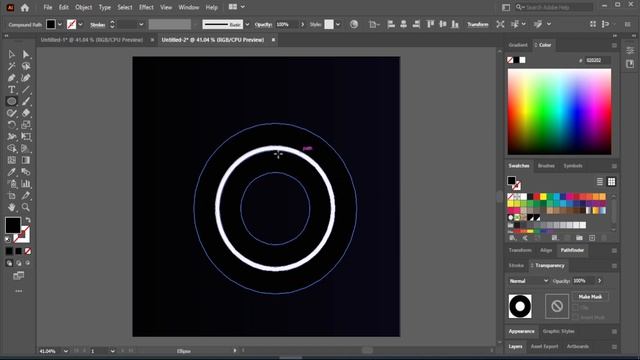Open the Effect menu
Screen dimensions: 640x360
pos(146,7)
